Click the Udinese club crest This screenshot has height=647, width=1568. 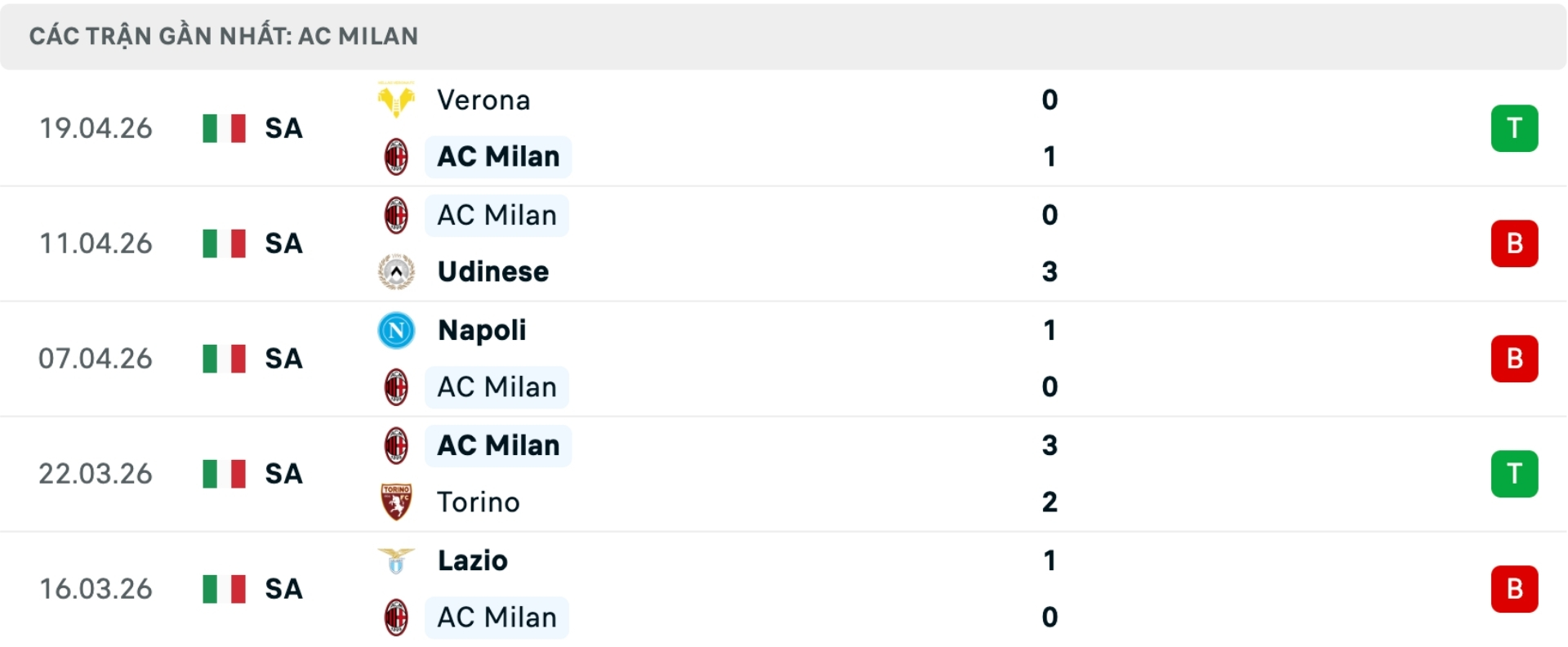click(x=396, y=272)
